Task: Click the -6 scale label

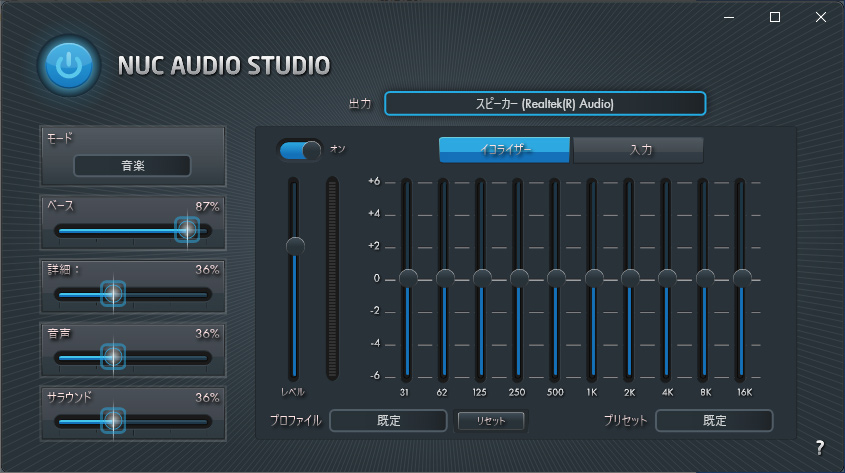Action: point(375,375)
